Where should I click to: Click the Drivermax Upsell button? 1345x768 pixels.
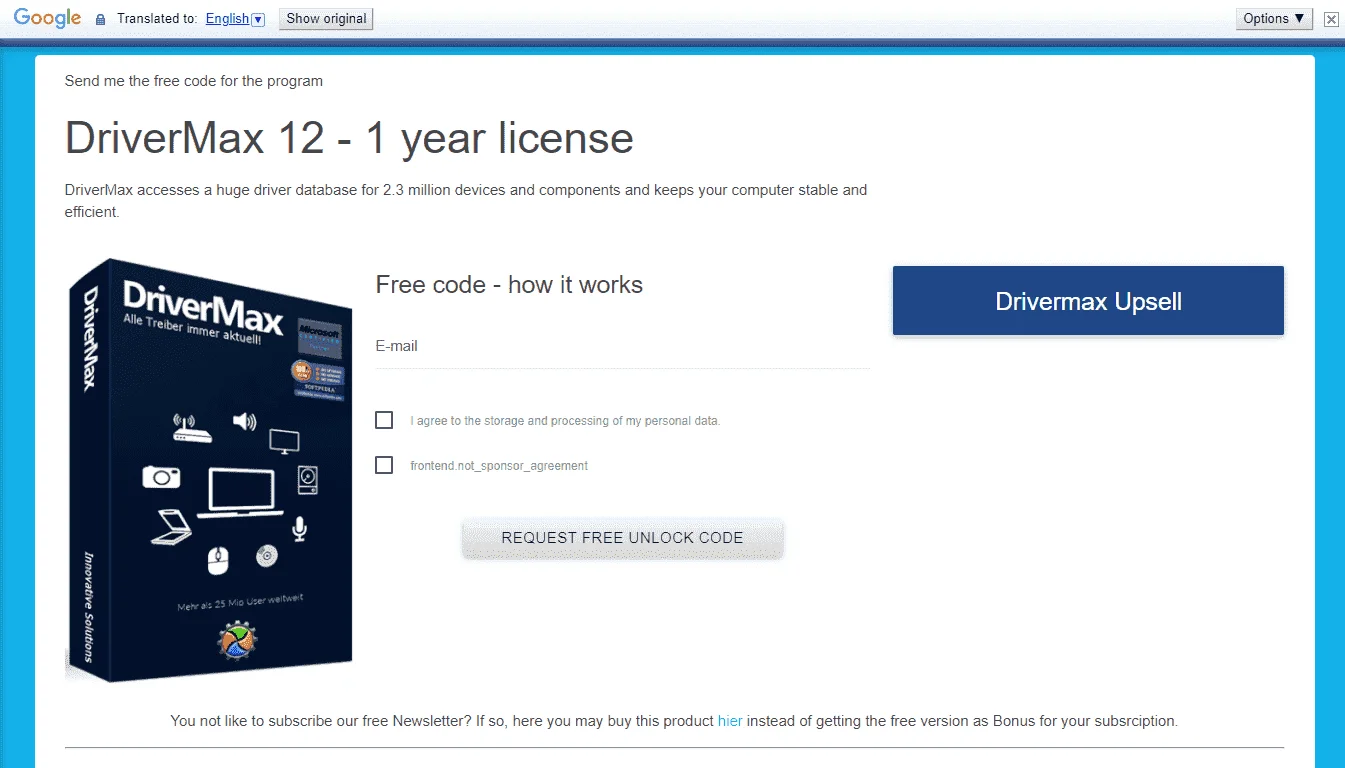(x=1088, y=301)
